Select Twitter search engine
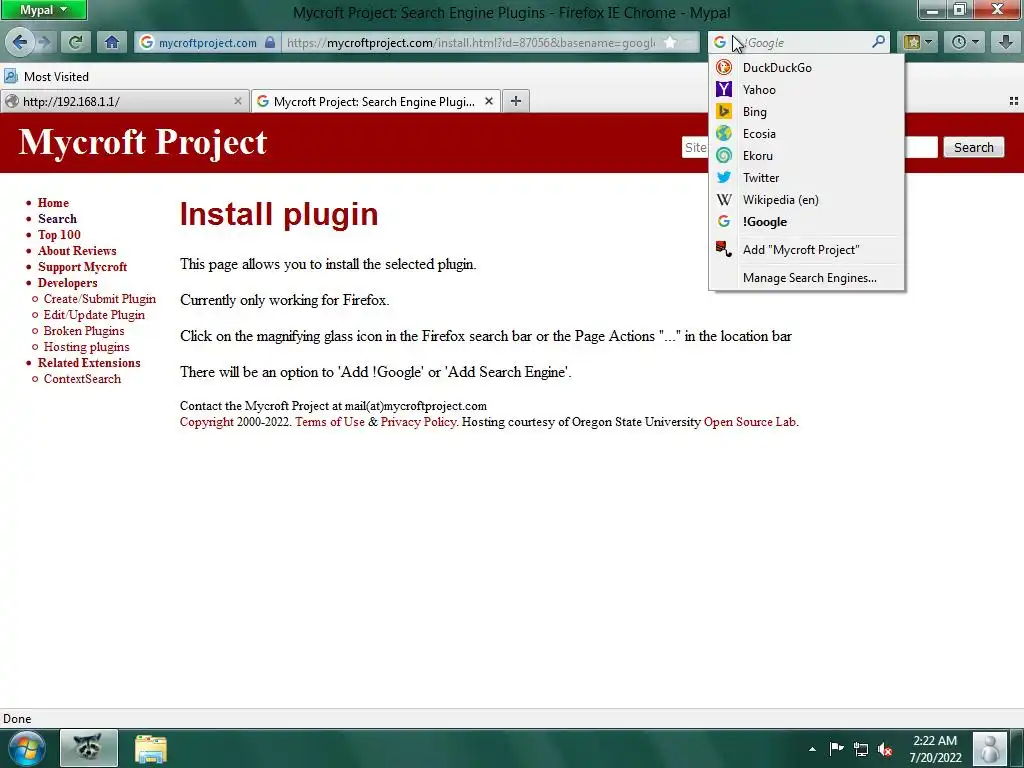This screenshot has height=768, width=1024. [806, 178]
